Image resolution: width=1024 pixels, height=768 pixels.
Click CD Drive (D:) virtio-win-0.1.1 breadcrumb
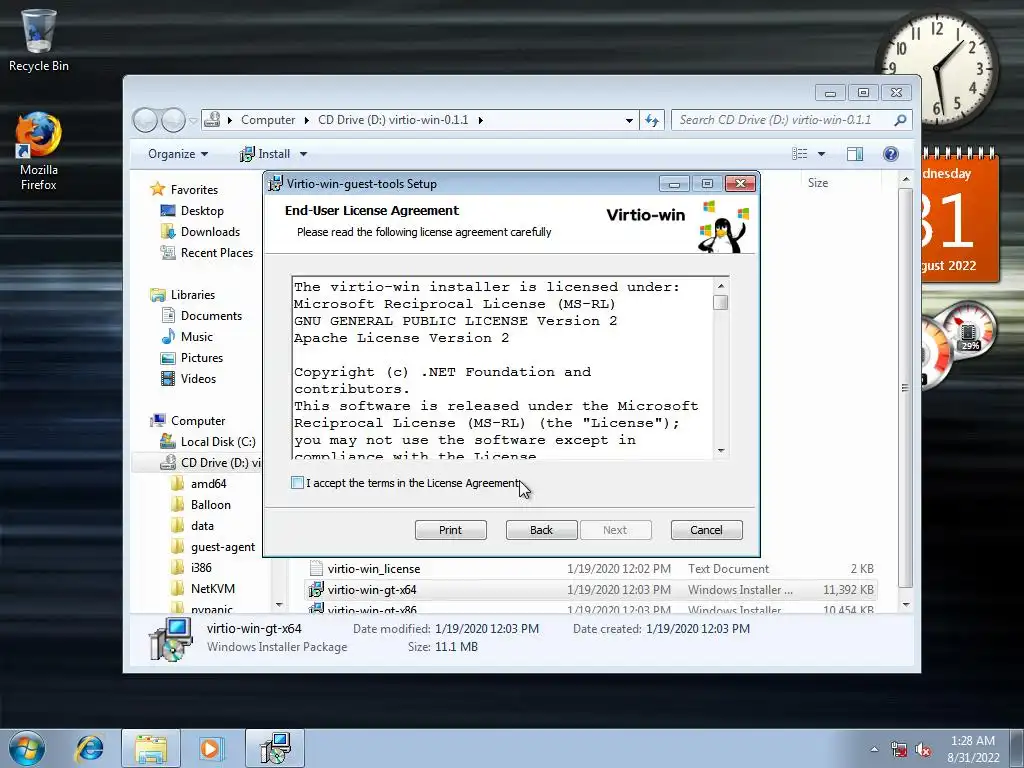click(x=393, y=120)
